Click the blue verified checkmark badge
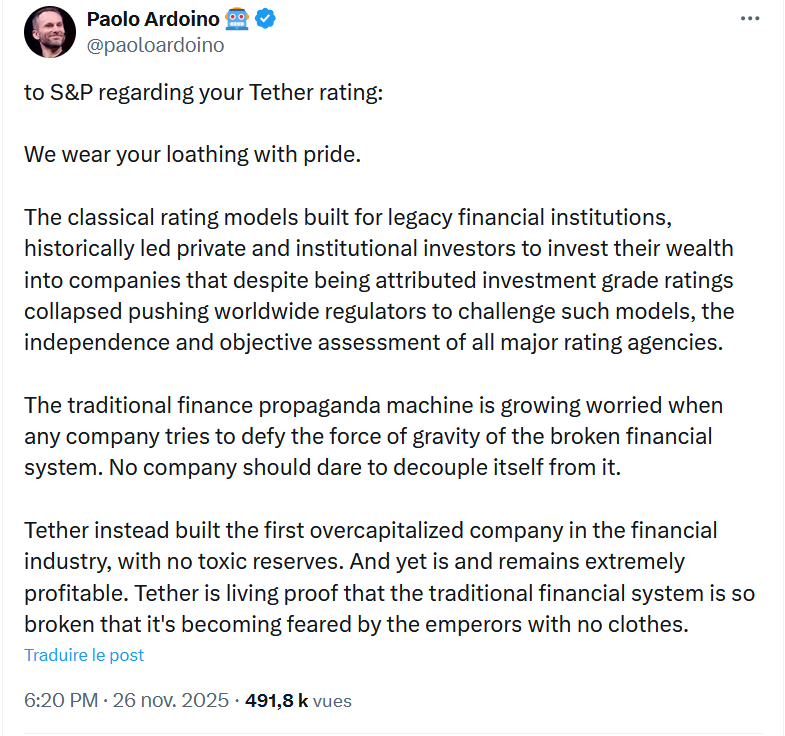Image resolution: width=785 pixels, height=736 pixels. pos(265,19)
